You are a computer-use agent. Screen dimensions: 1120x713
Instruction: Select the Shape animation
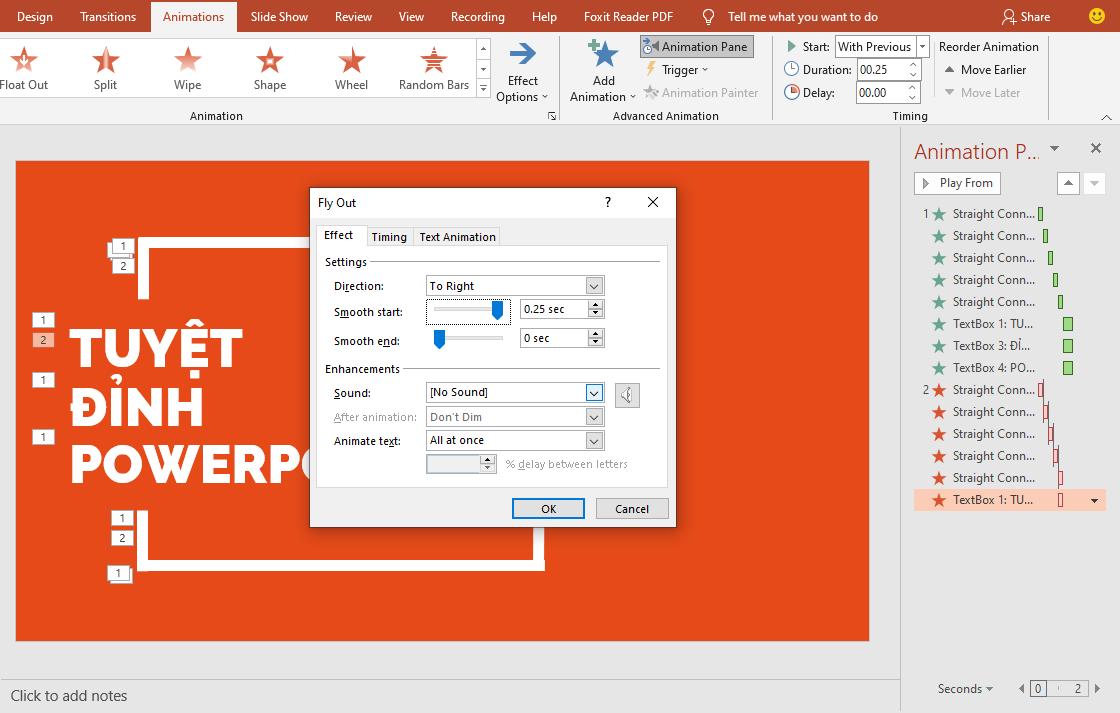point(269,67)
